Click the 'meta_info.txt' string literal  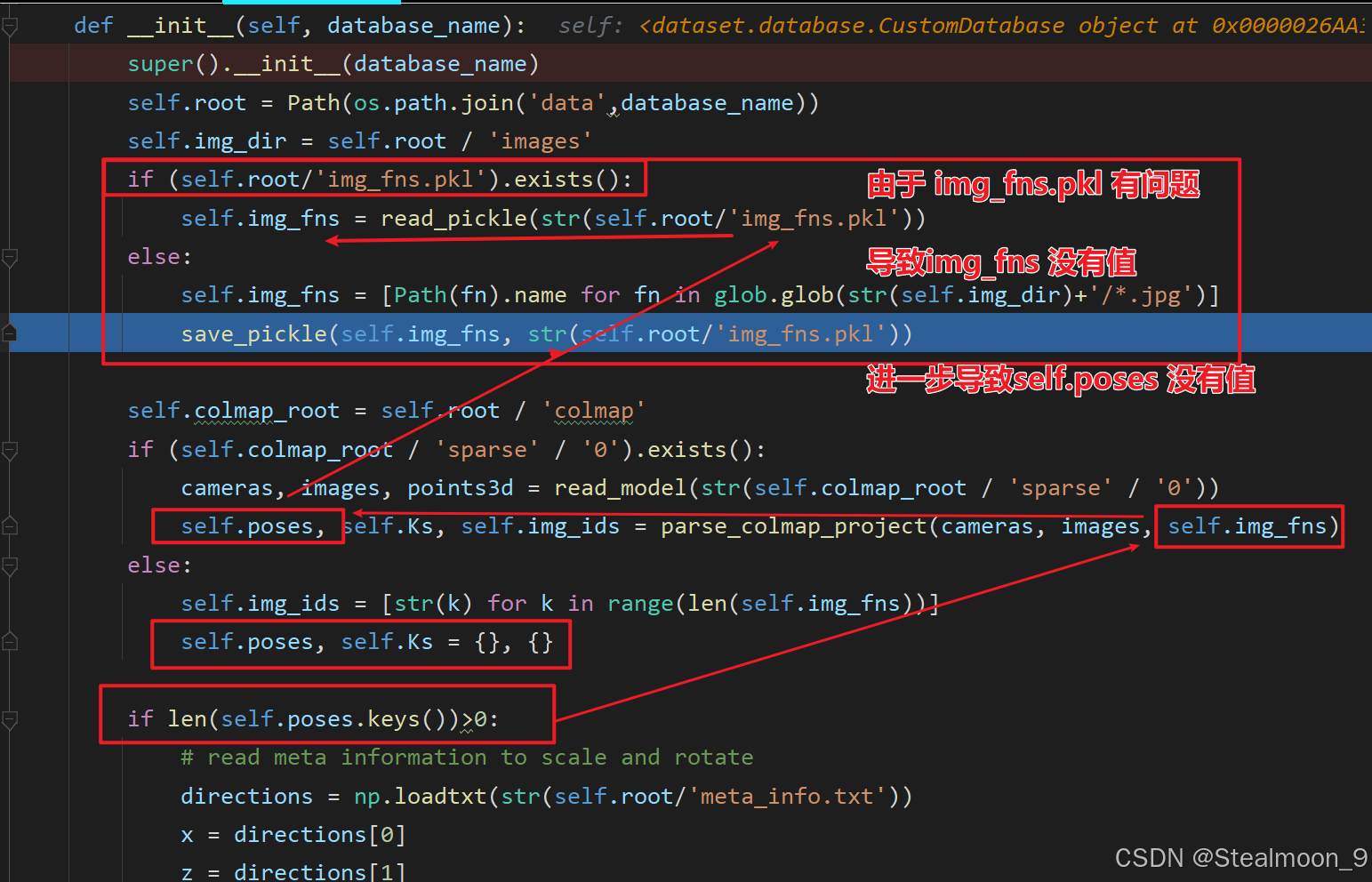point(787,797)
